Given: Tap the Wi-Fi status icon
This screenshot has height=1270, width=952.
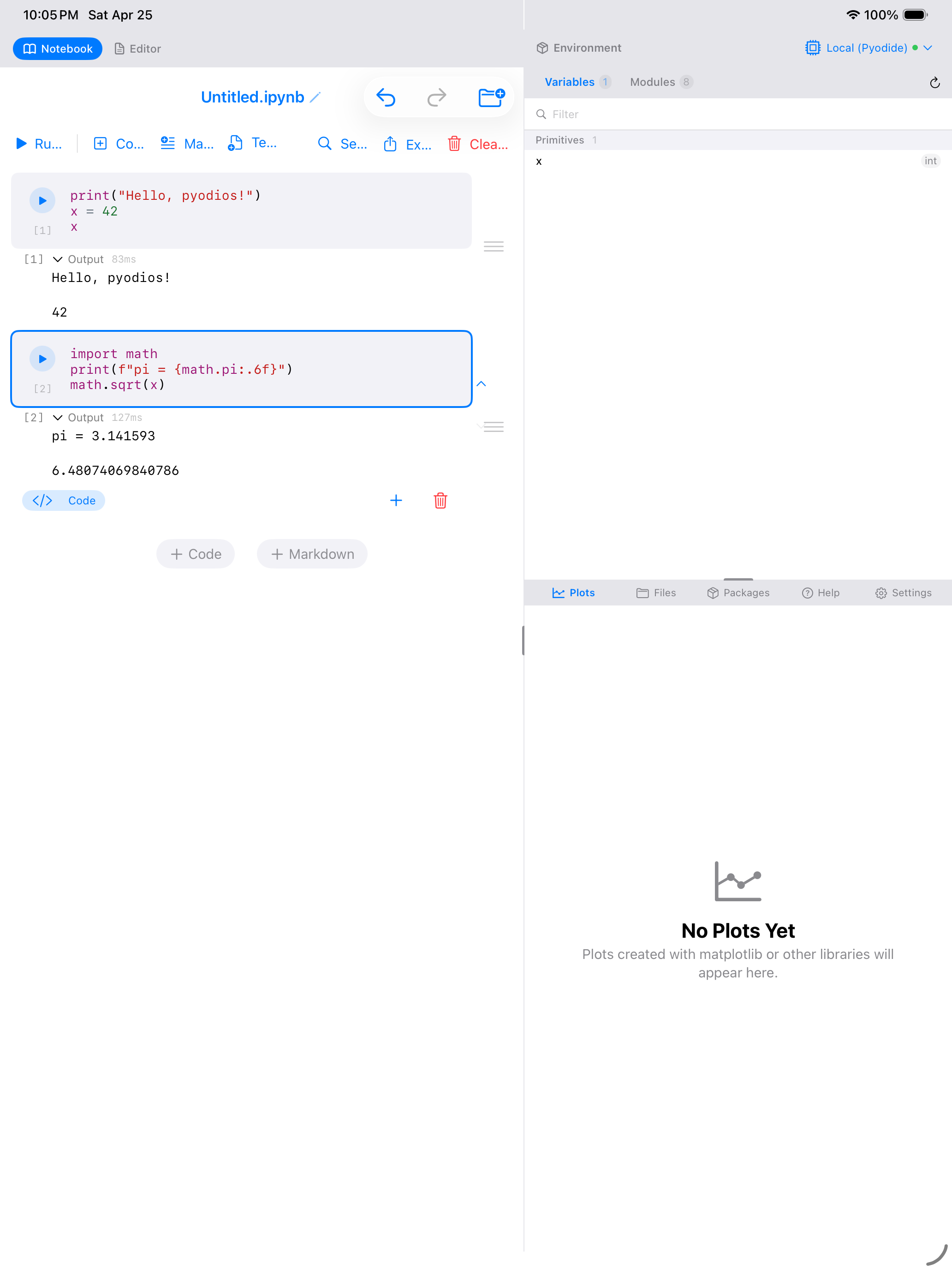Looking at the screenshot, I should pyautogui.click(x=853, y=15).
